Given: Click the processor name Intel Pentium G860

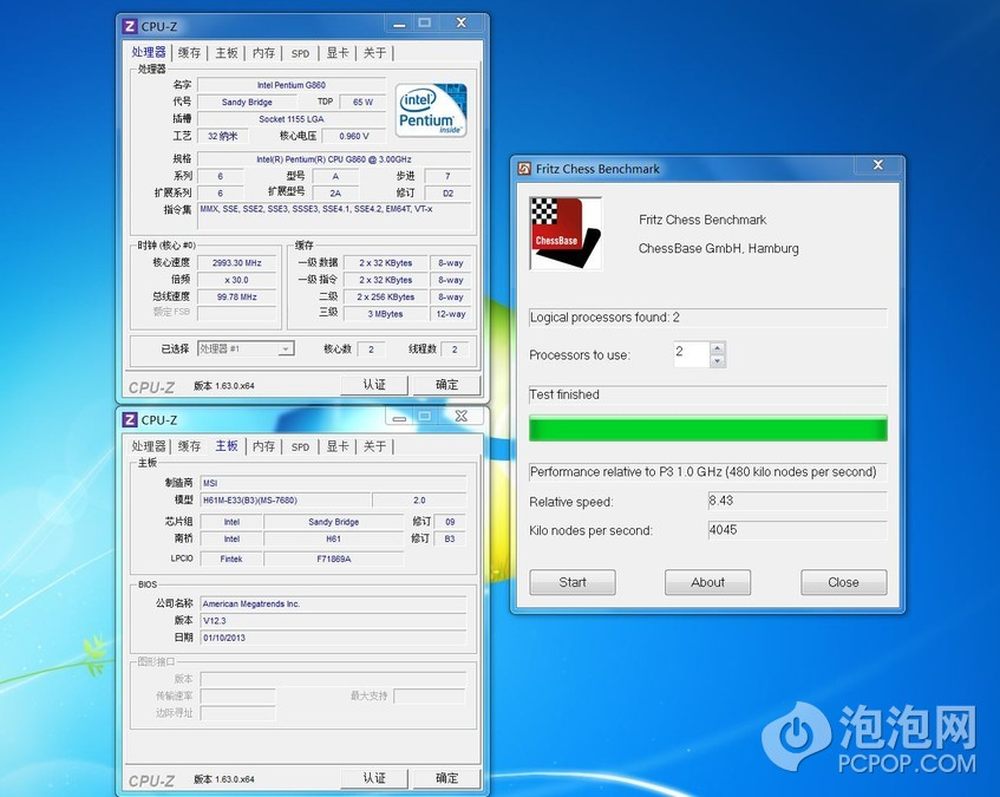Looking at the screenshot, I should click(291, 85).
